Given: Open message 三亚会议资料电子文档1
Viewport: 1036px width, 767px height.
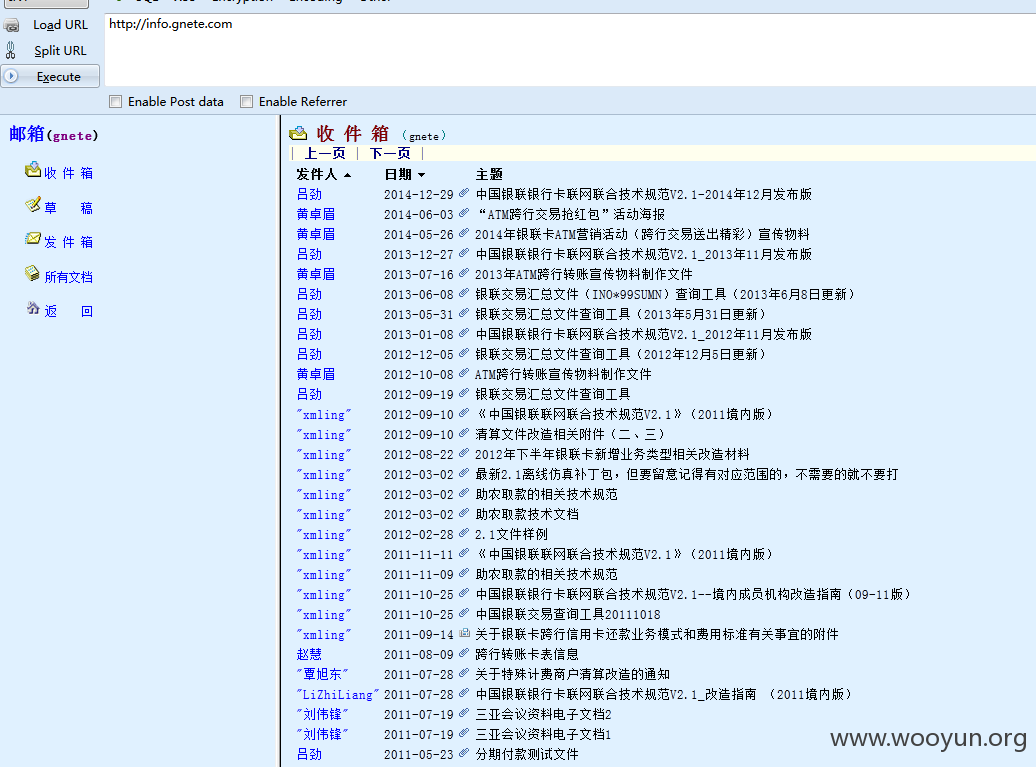Looking at the screenshot, I should 544,734.
